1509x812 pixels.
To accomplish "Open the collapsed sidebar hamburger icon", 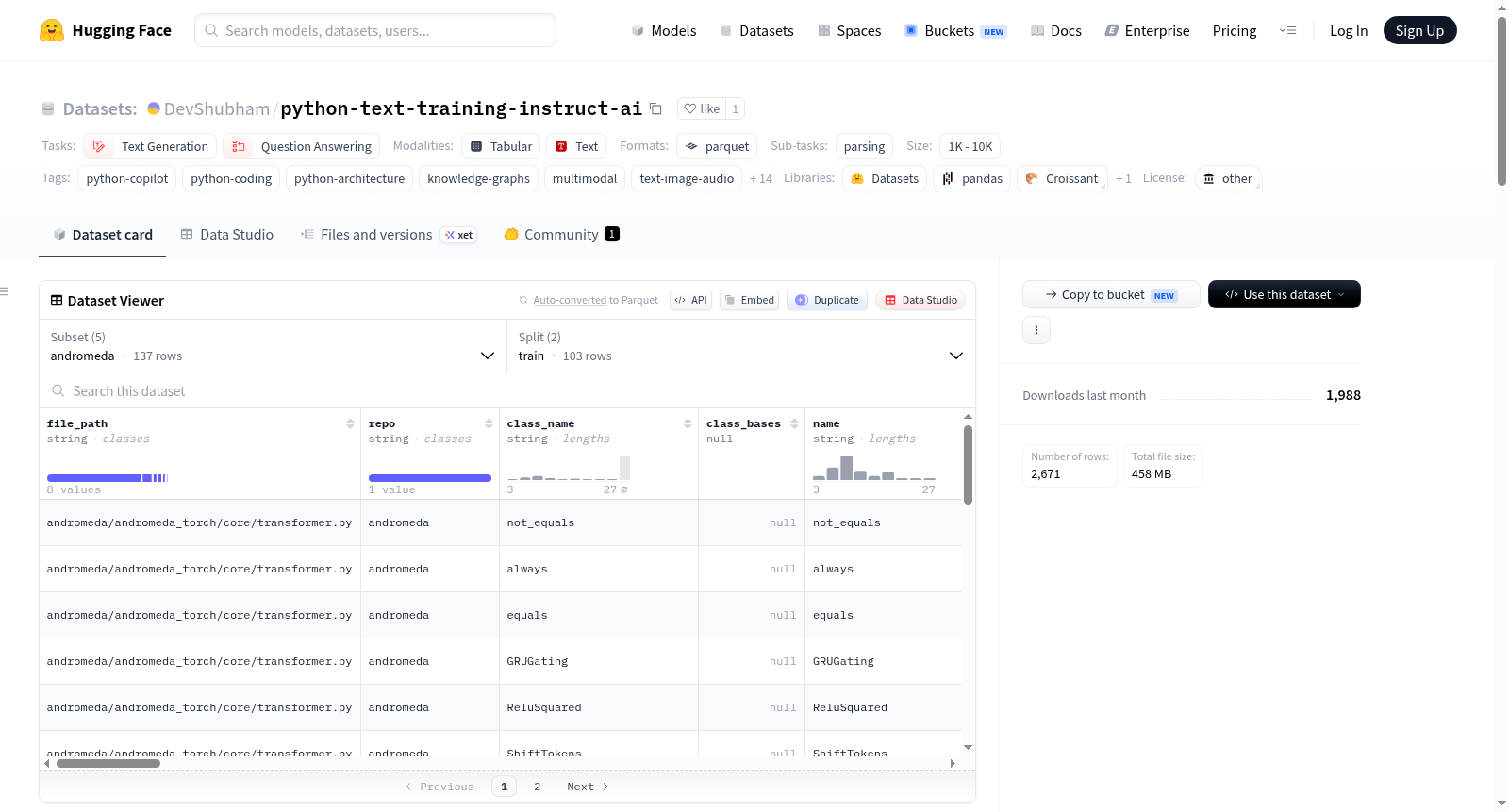I will (x=4, y=291).
